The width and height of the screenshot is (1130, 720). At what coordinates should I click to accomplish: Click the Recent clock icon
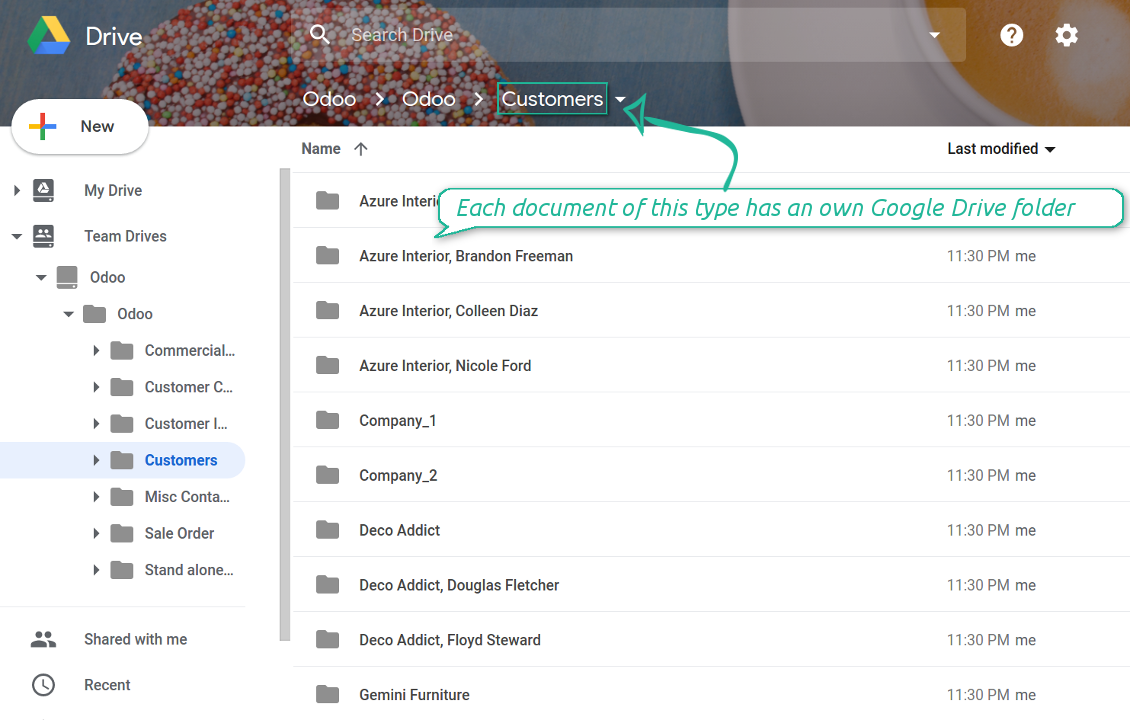click(43, 685)
